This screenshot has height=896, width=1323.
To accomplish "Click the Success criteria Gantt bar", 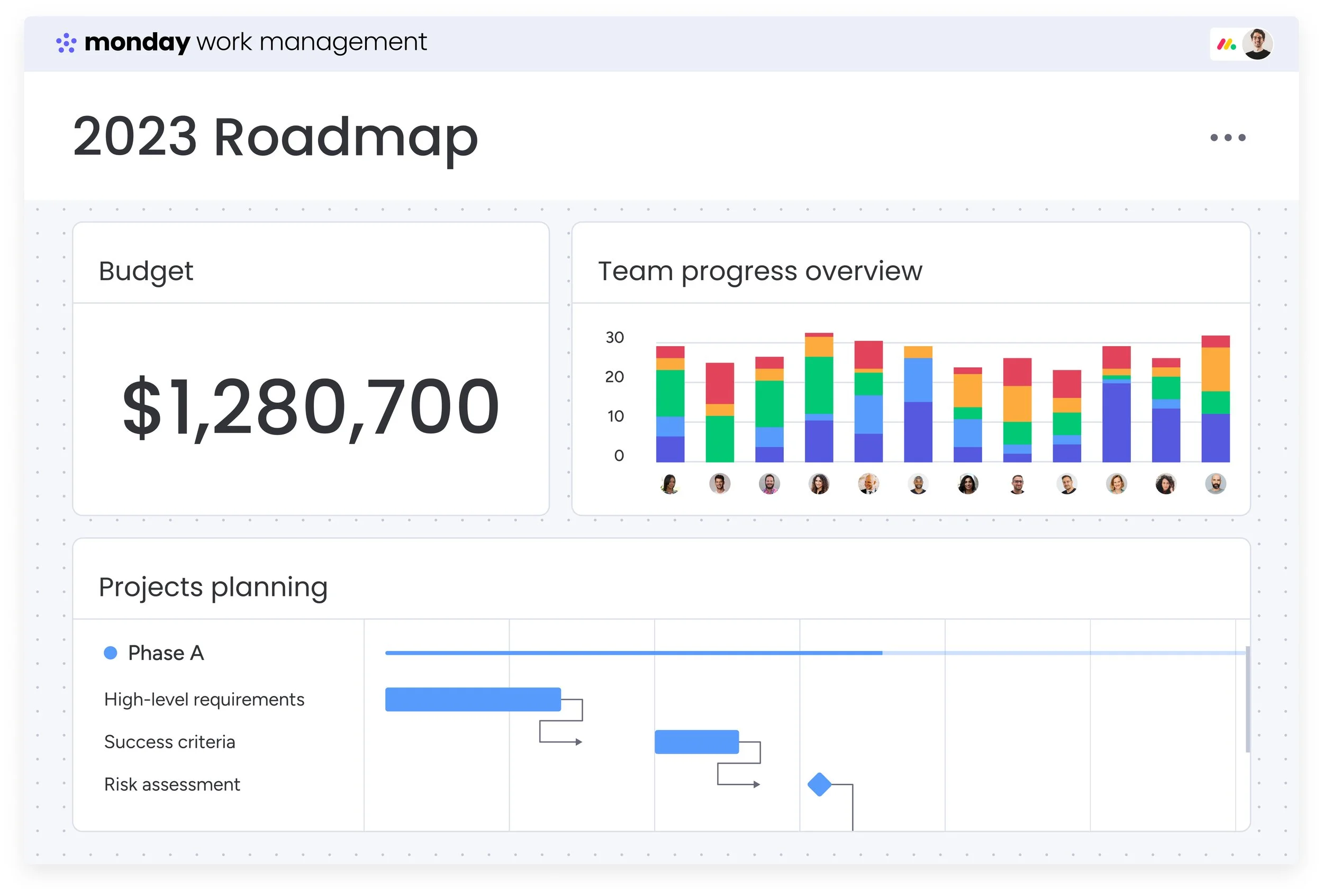I will [696, 741].
